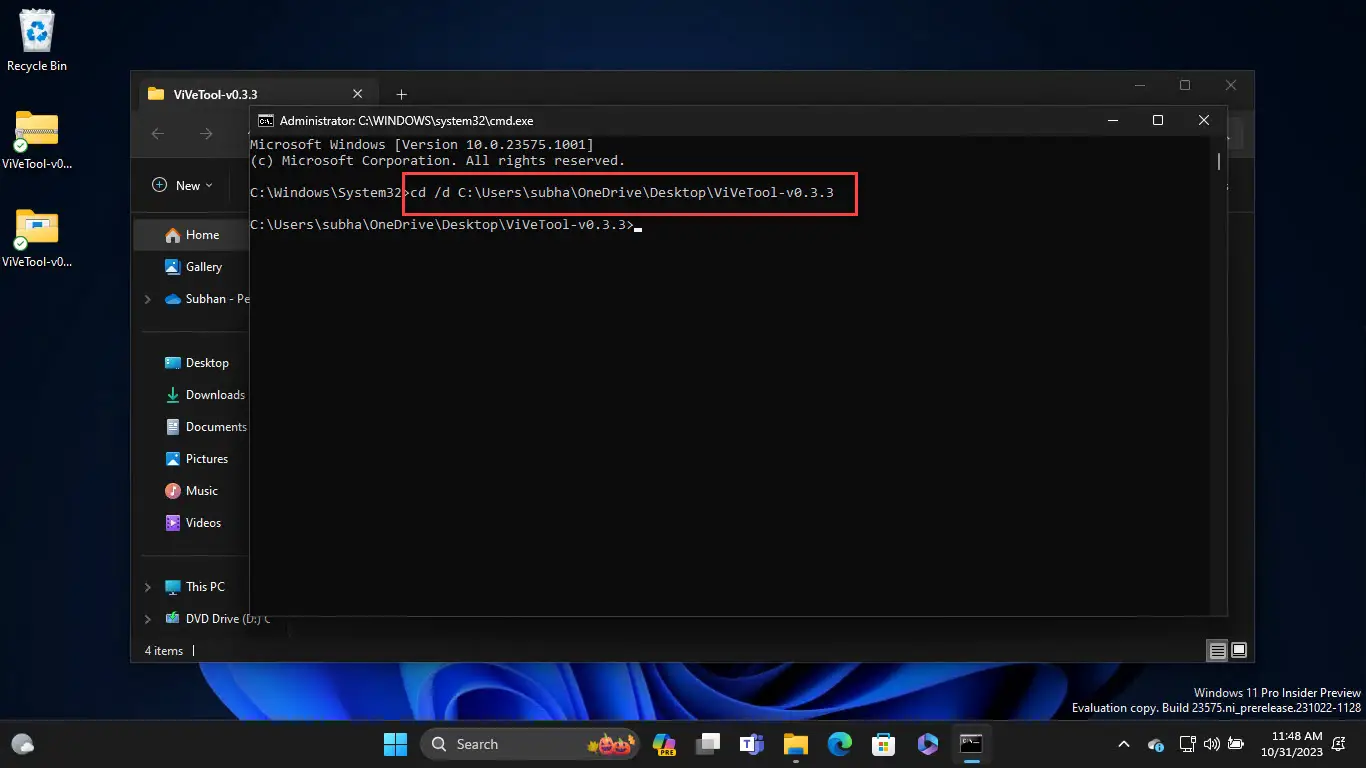
Task: Click the volume tray icon
Action: point(1212,744)
